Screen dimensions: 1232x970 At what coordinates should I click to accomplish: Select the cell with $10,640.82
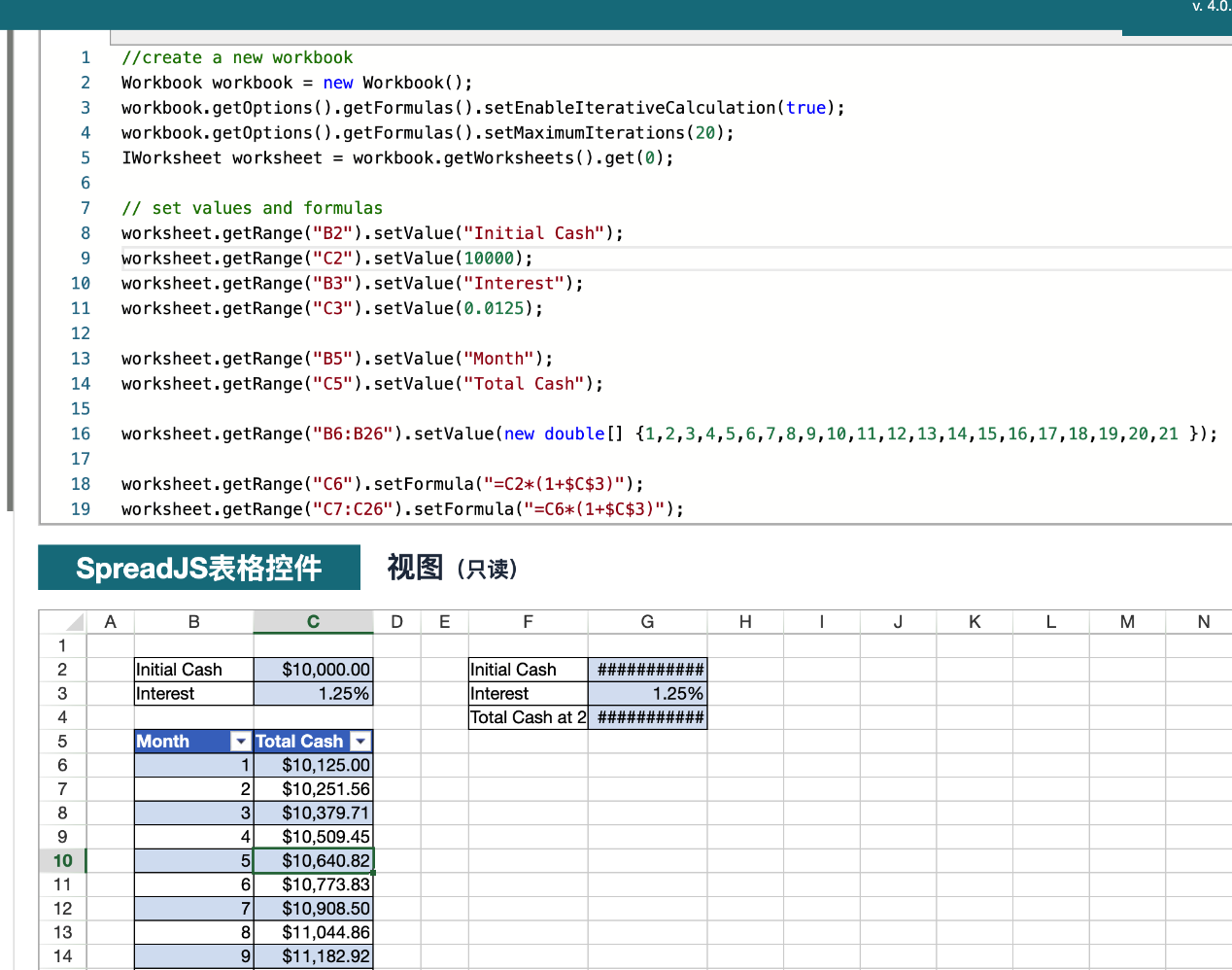click(313, 860)
